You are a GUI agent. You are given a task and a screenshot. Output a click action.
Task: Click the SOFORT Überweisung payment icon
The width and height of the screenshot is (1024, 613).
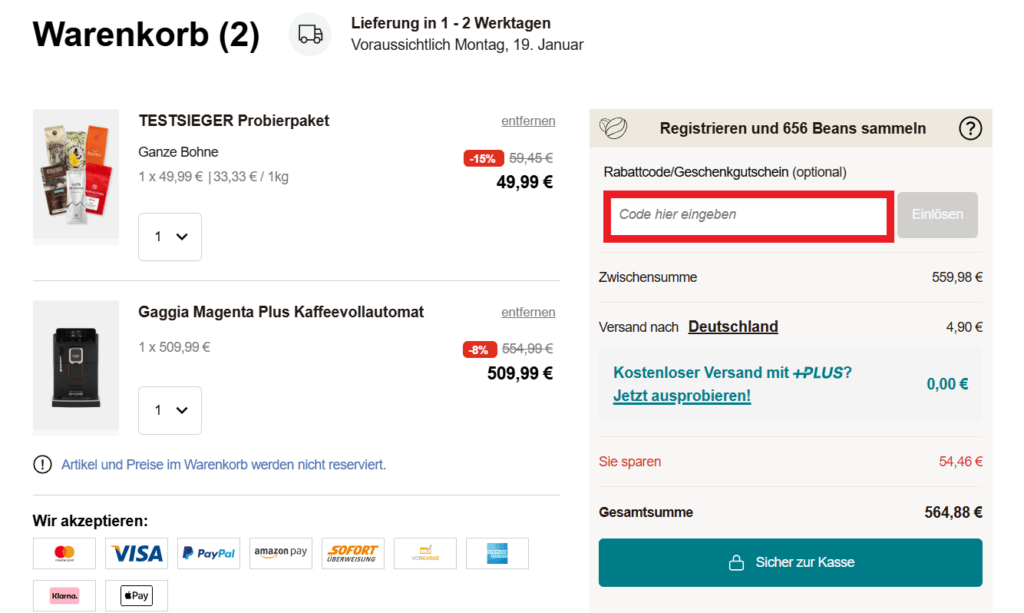coord(352,553)
